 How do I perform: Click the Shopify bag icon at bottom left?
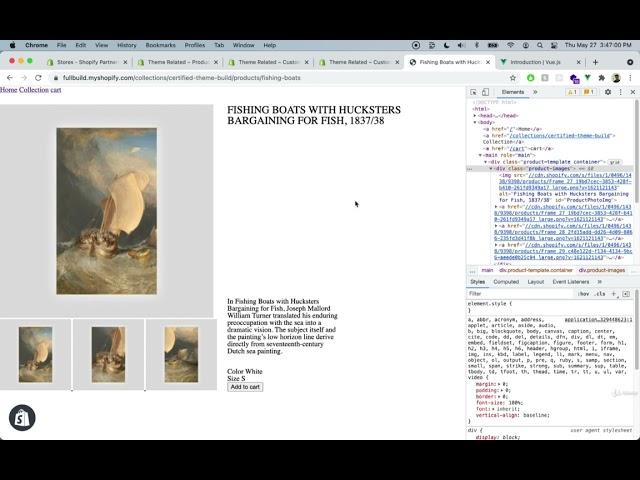tap(21, 418)
